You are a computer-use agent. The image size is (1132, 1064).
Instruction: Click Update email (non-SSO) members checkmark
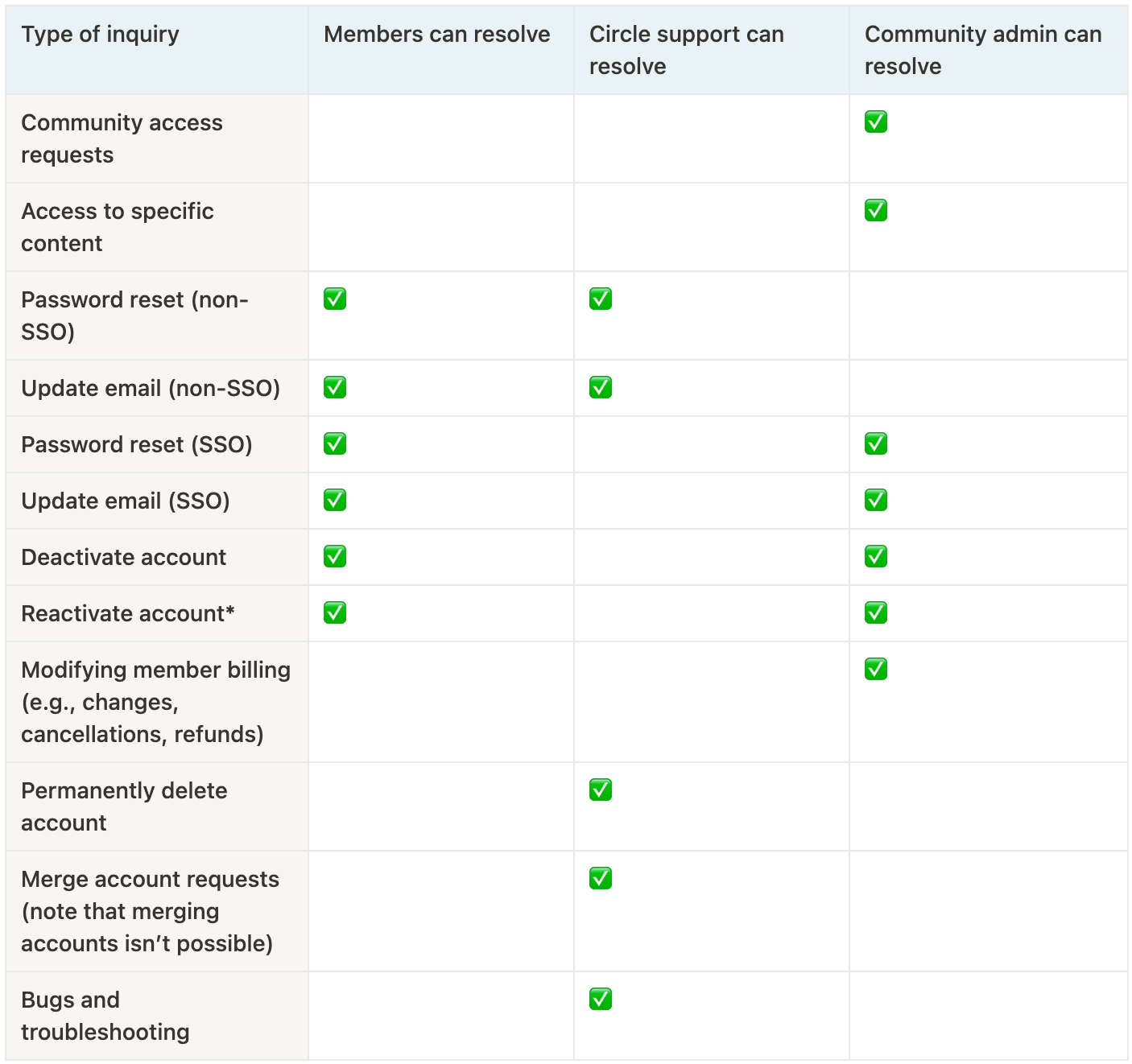pyautogui.click(x=335, y=388)
